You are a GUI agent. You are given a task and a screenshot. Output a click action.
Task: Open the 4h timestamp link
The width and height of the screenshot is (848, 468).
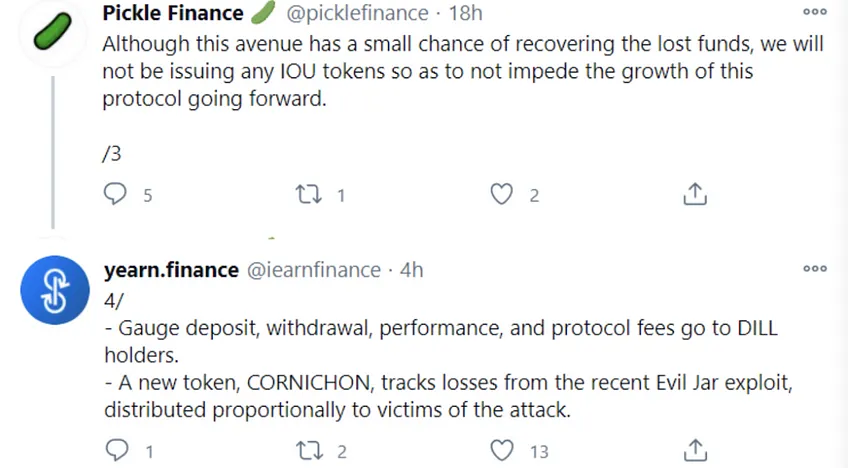(412, 269)
